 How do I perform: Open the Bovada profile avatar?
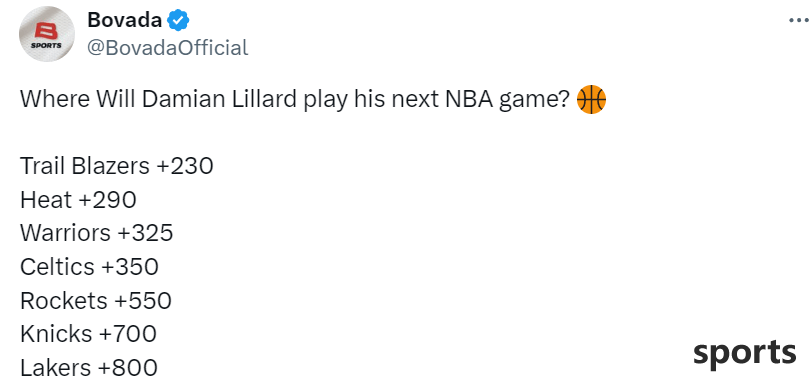point(47,34)
